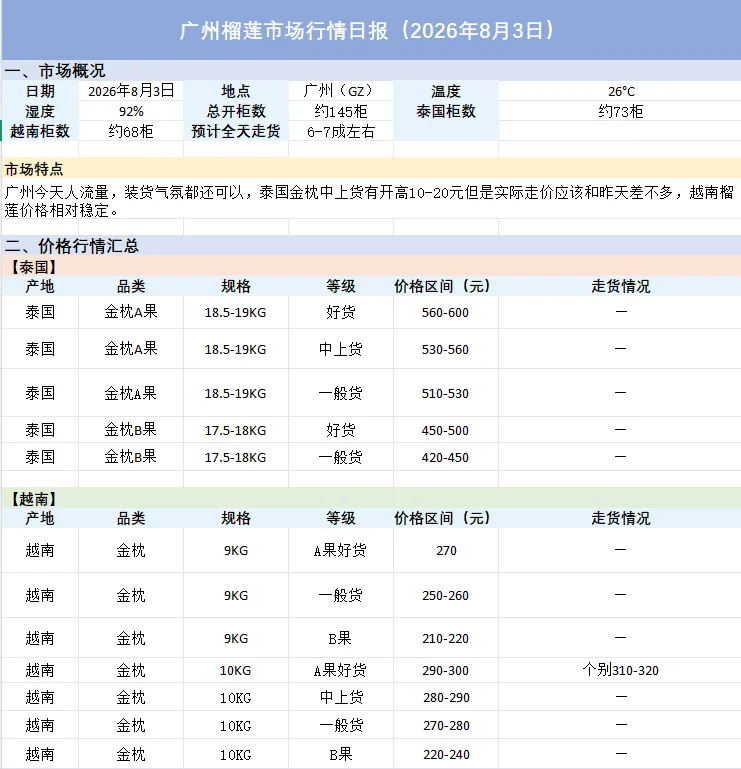Screen dimensions: 741x769
Task: Click the price cell 560-600
Action: pos(445,312)
